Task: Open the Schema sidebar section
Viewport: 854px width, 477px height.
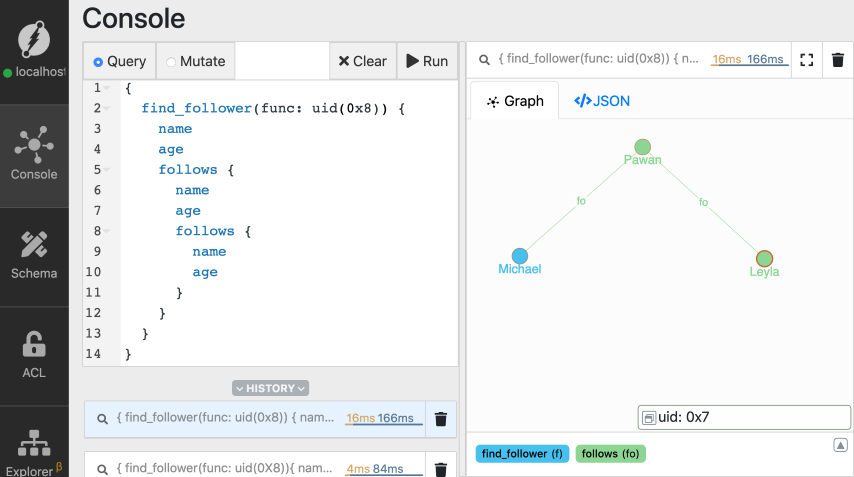Action: tap(34, 254)
